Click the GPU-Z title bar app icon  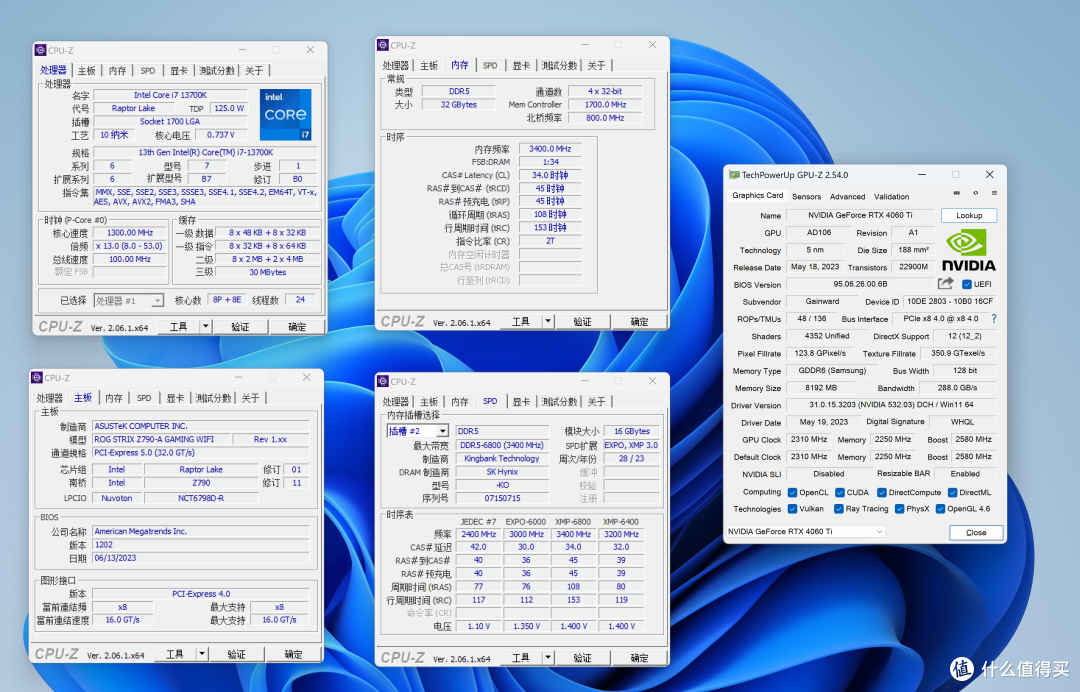point(734,175)
